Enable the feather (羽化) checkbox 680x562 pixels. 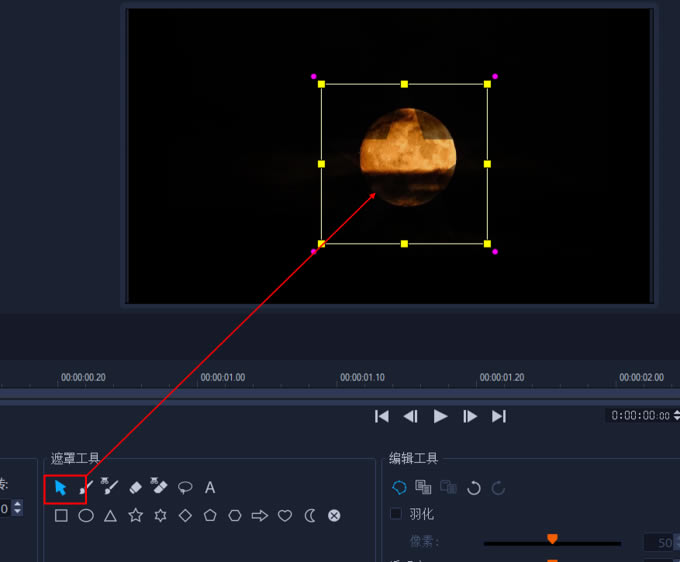pyautogui.click(x=396, y=514)
